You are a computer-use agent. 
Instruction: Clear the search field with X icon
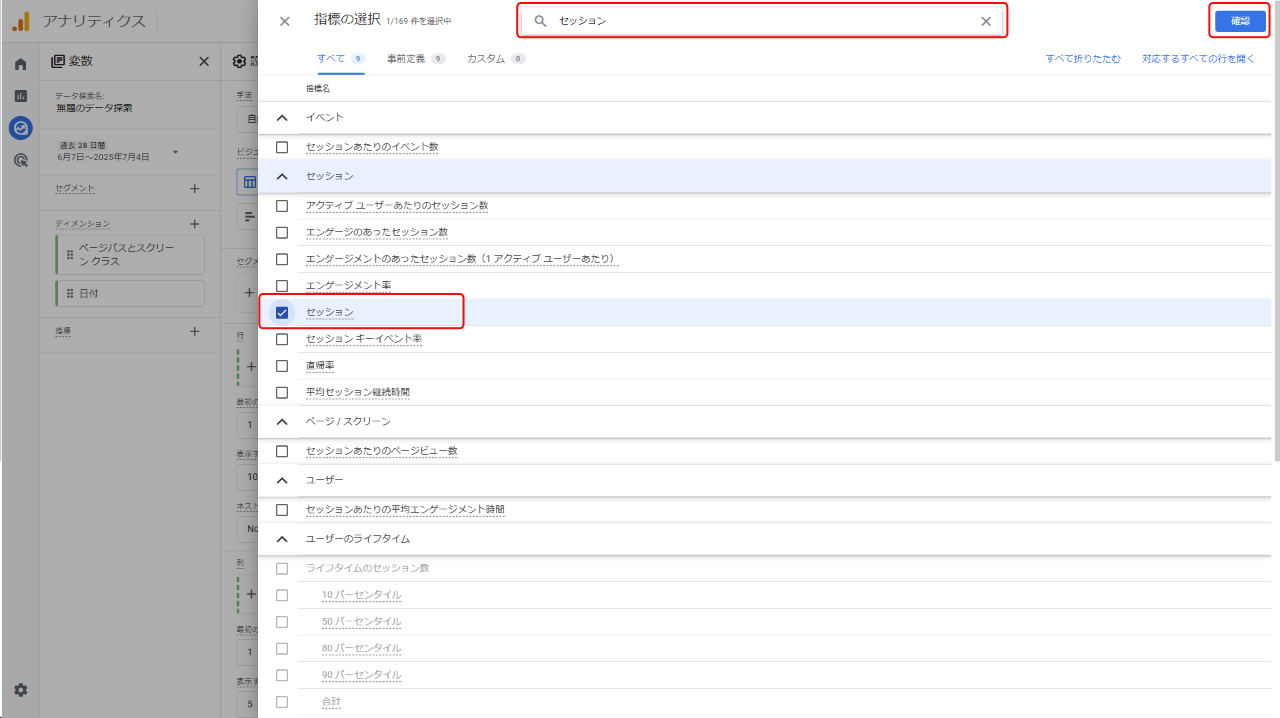(x=986, y=21)
